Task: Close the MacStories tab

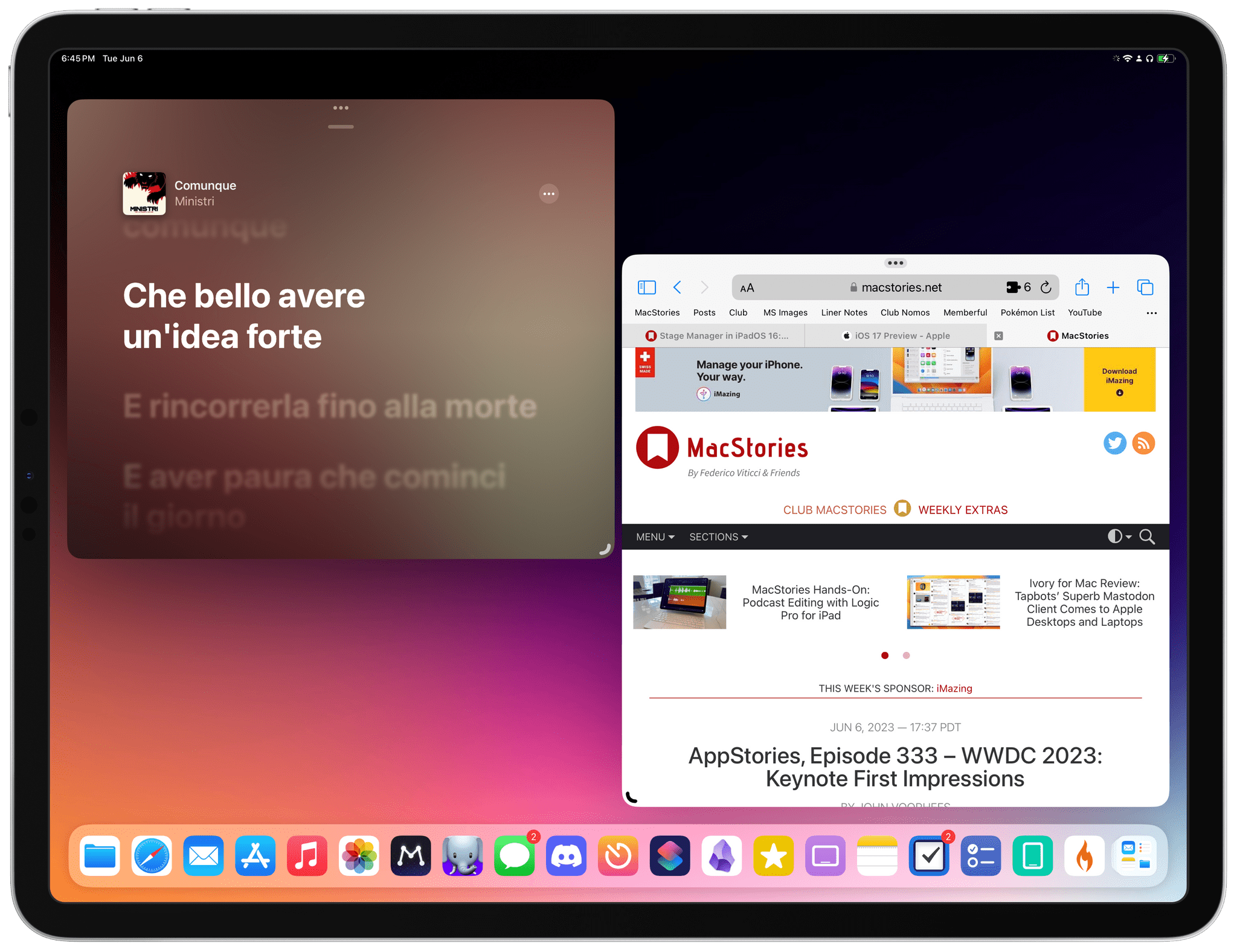Action: 999,336
